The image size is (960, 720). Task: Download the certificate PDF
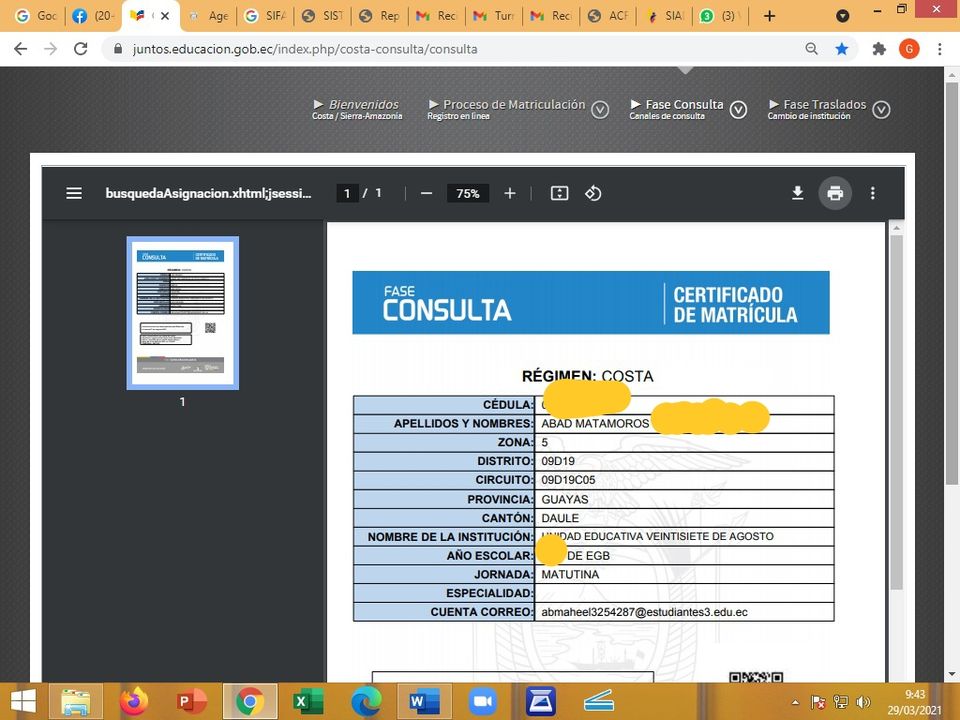pyautogui.click(x=797, y=193)
